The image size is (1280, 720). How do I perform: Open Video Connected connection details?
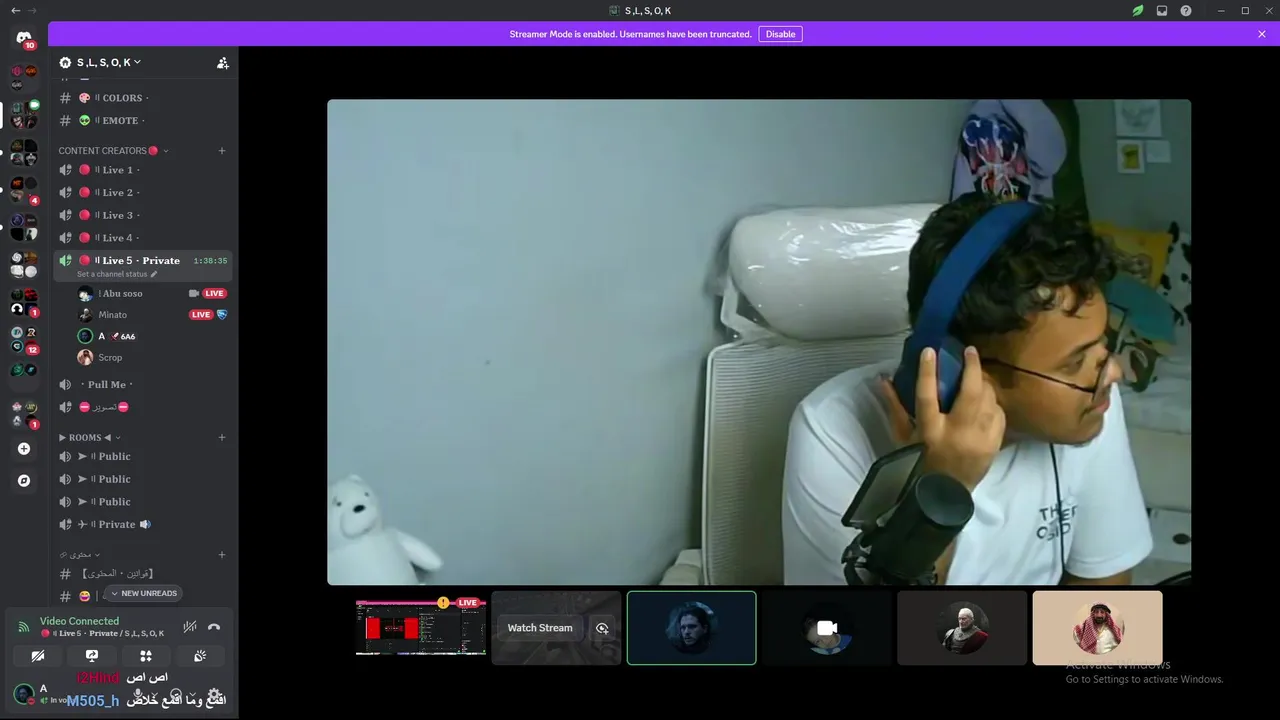[79, 621]
